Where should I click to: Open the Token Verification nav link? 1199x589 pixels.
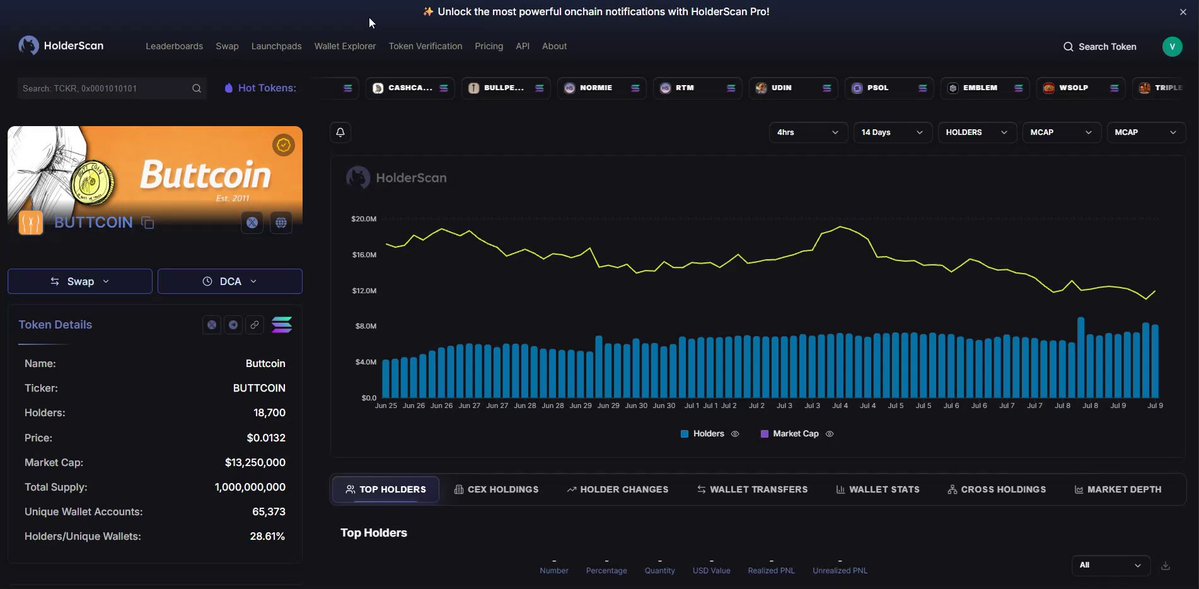pos(425,47)
